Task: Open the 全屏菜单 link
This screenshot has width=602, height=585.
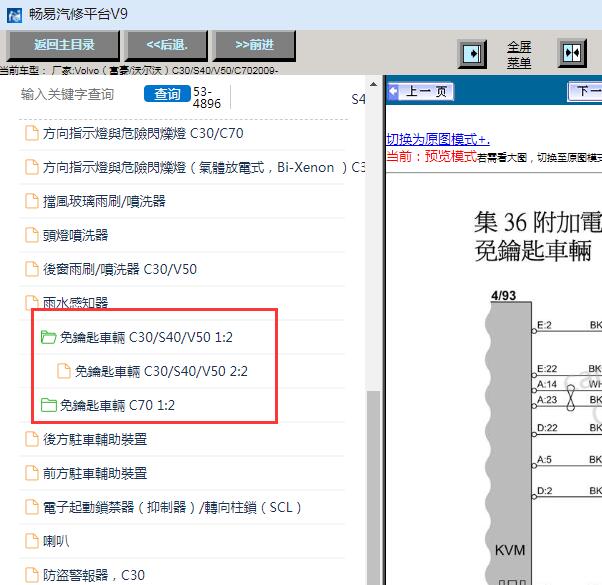Action: (519, 55)
